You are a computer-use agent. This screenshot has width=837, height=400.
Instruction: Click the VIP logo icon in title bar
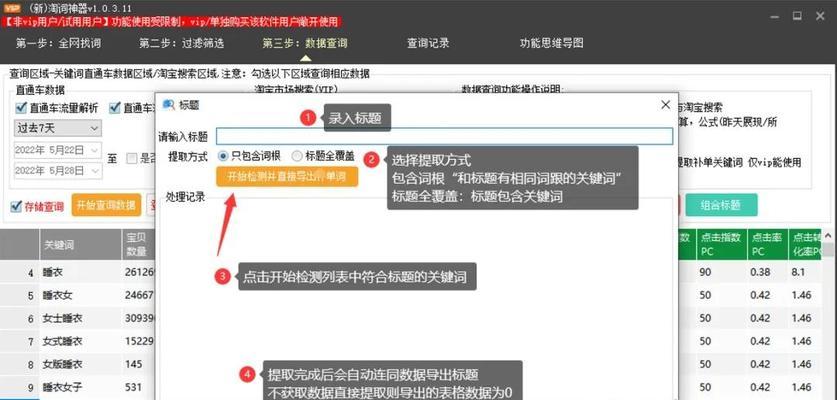(x=12, y=9)
